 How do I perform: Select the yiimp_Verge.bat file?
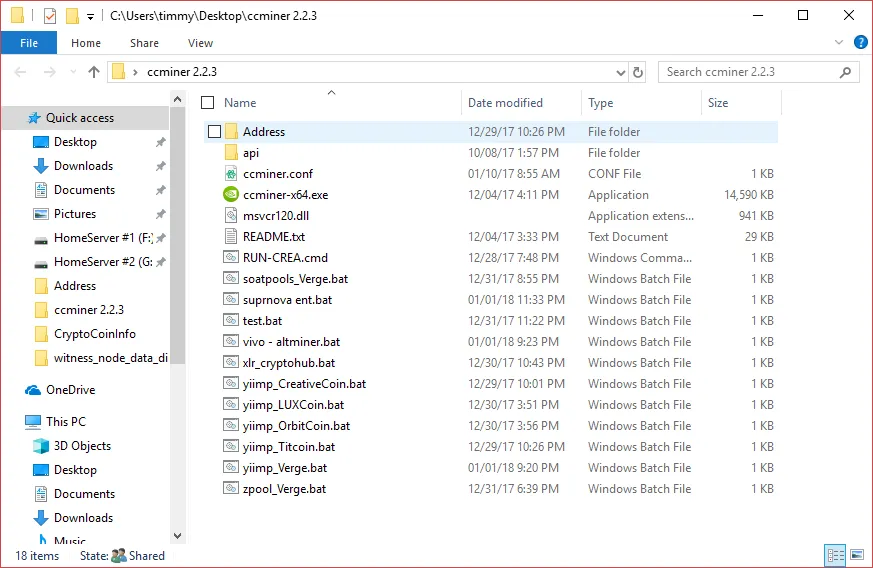285,468
